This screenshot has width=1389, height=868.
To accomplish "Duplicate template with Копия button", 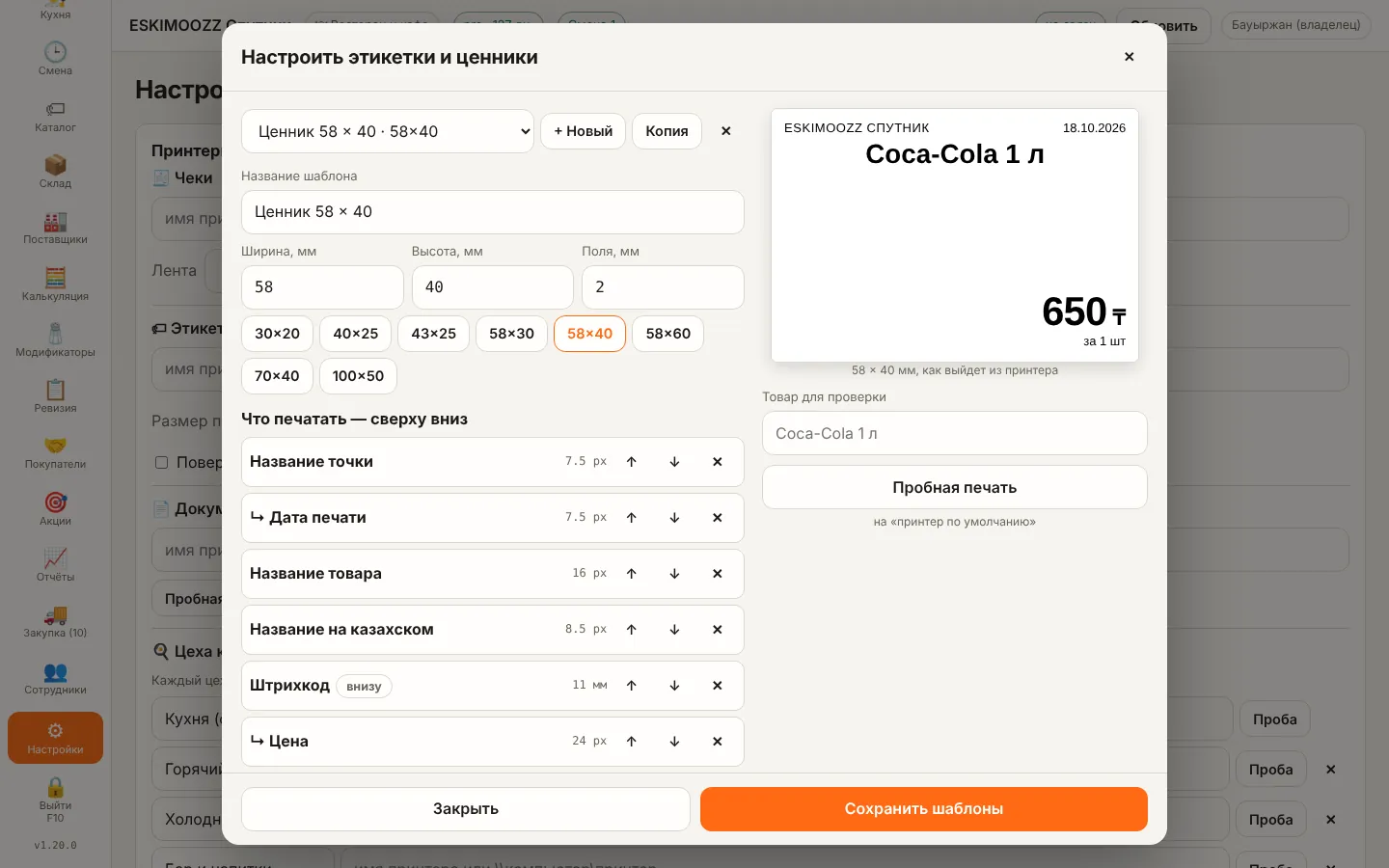I will (x=667, y=131).
